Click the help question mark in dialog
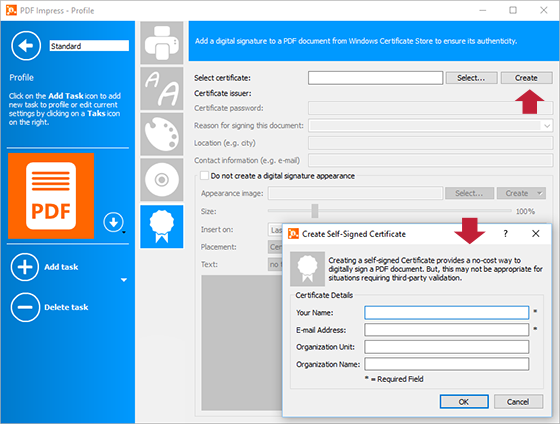The image size is (560, 424). point(505,234)
